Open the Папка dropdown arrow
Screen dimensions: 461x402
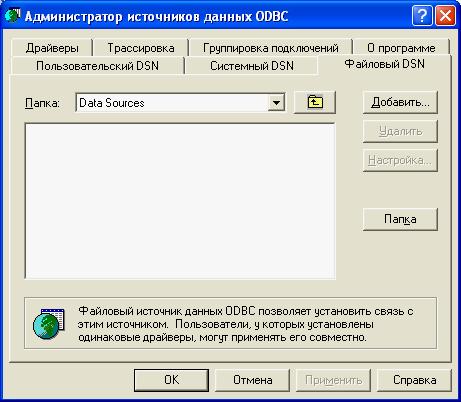(276, 103)
